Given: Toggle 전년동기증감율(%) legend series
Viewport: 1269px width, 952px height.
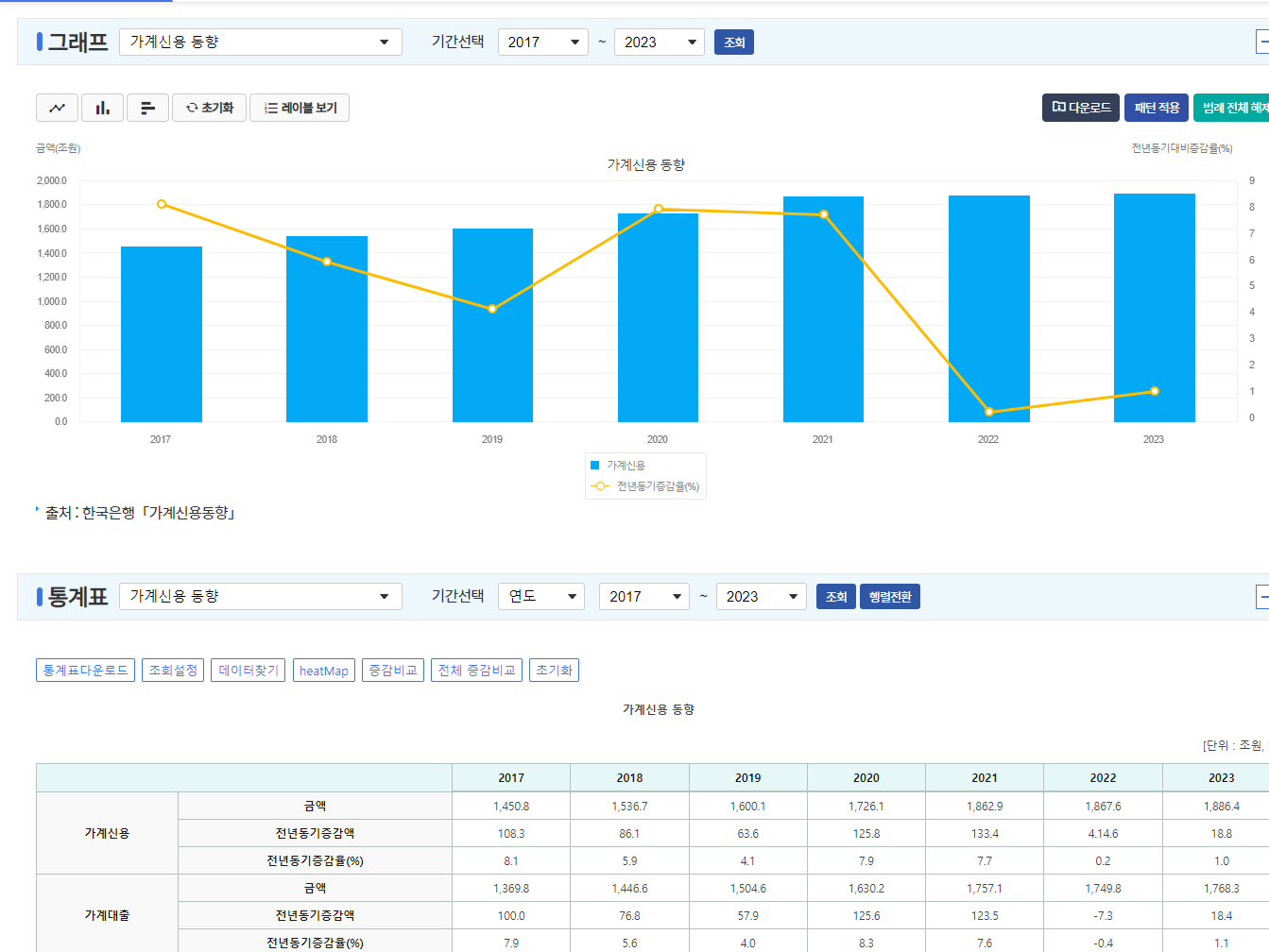Looking at the screenshot, I should pos(645,486).
